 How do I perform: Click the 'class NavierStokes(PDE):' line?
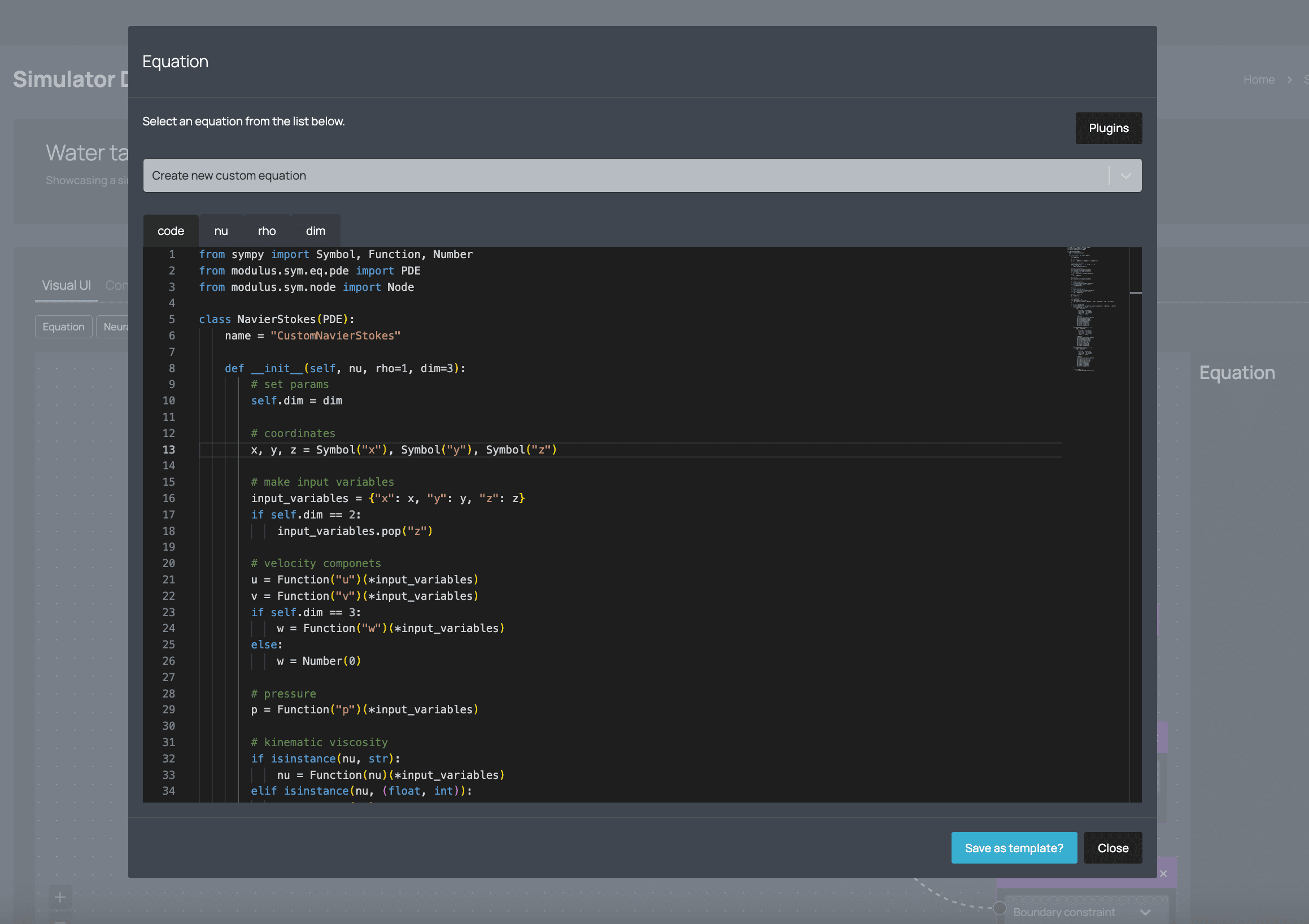277,319
